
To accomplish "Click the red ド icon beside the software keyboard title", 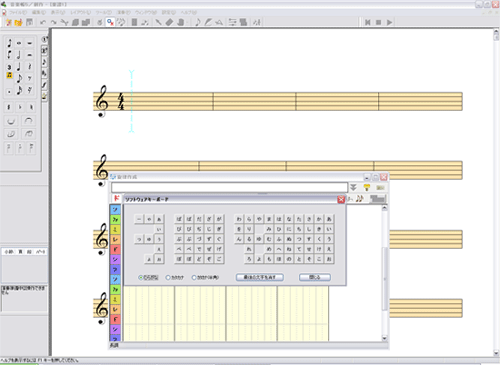I will (x=116, y=198).
